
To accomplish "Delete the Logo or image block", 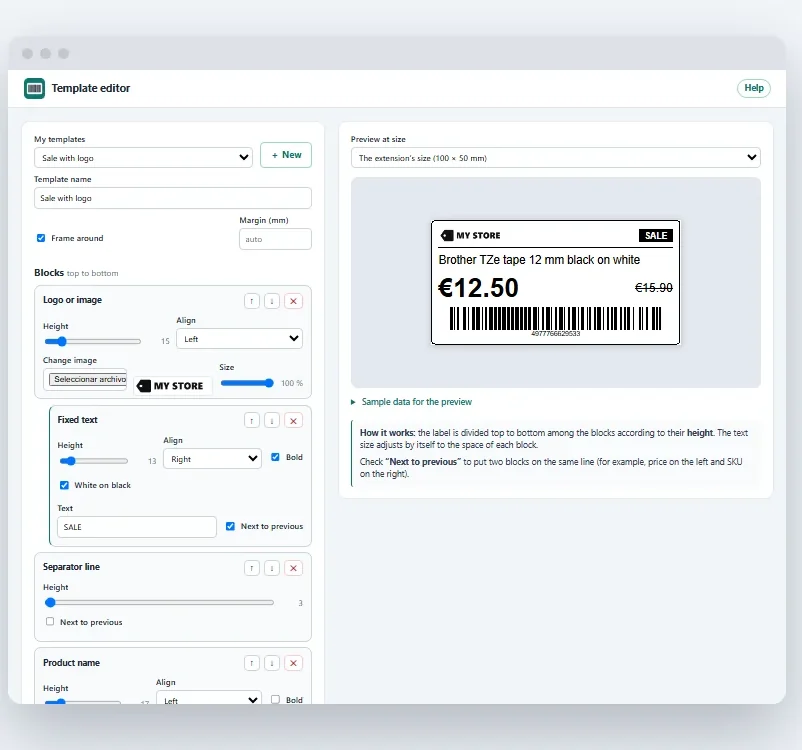I will (294, 301).
